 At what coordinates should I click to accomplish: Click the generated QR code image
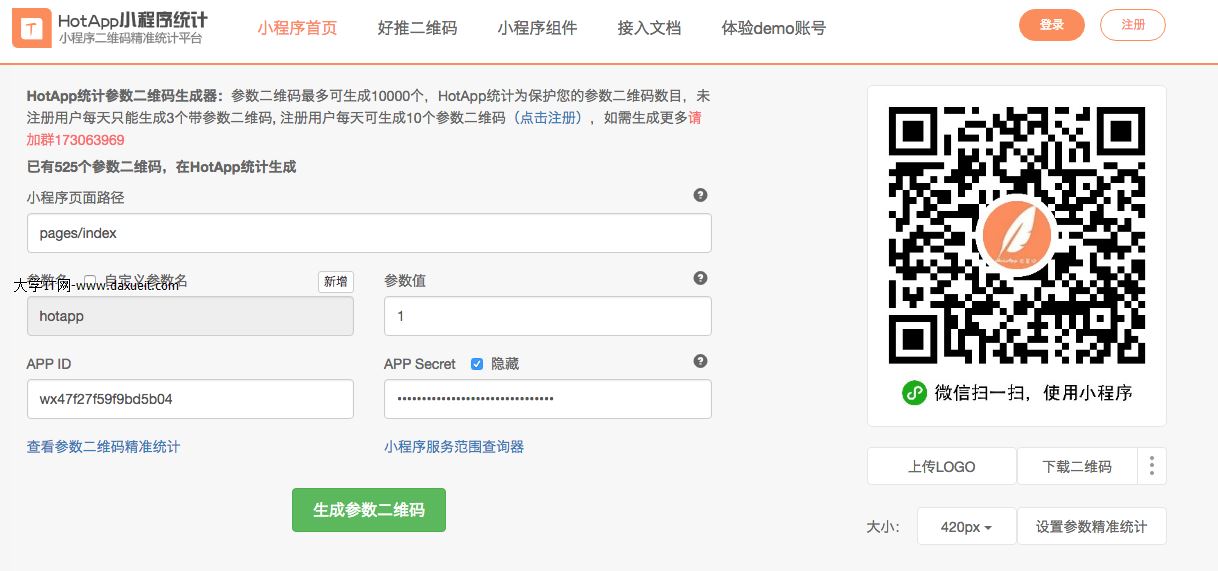point(1017,236)
